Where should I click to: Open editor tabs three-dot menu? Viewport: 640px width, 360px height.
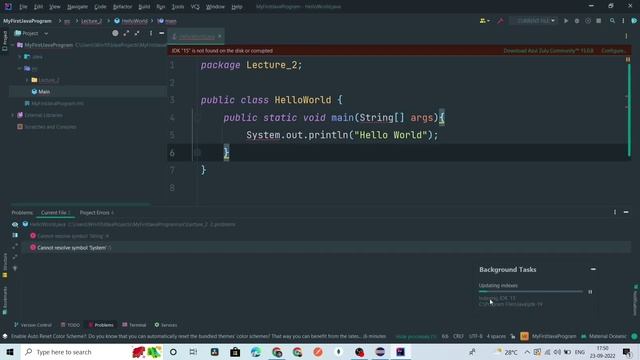point(626,36)
